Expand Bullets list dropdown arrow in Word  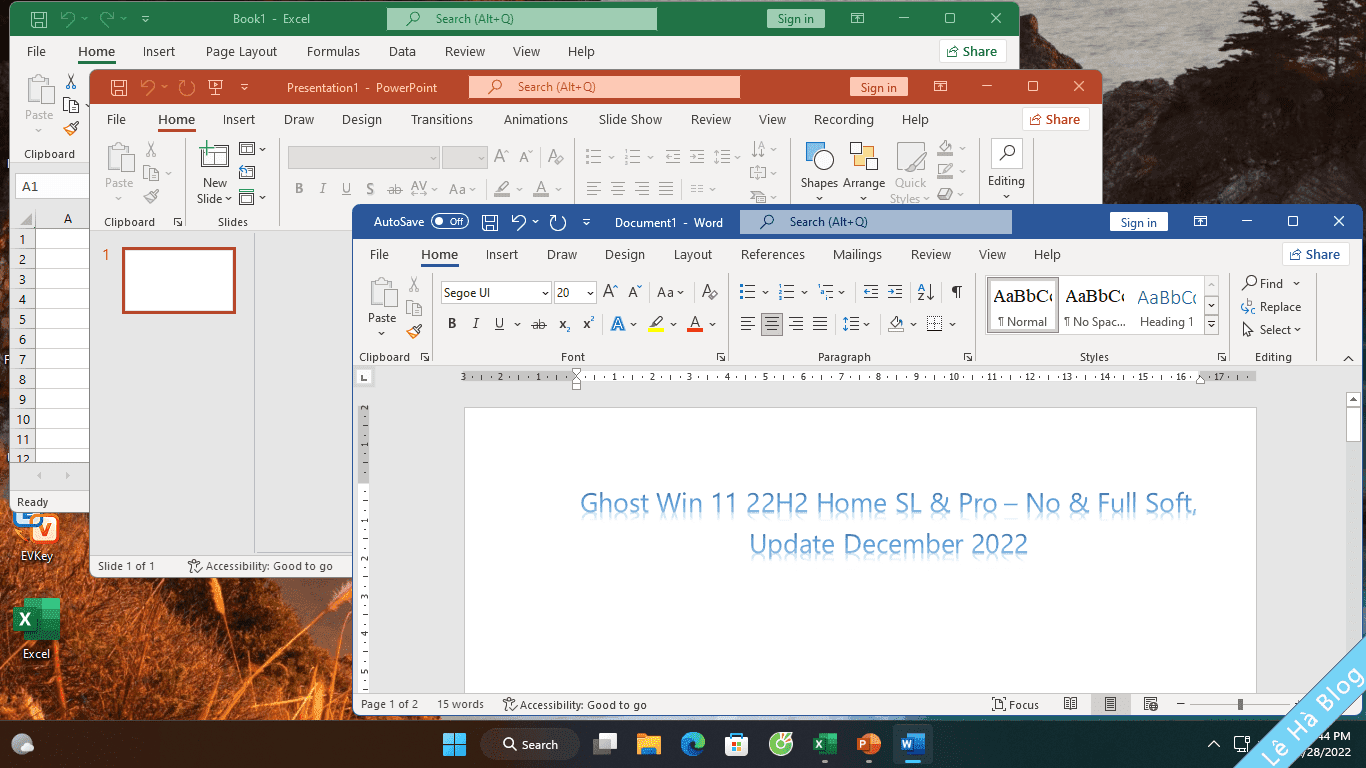point(766,292)
